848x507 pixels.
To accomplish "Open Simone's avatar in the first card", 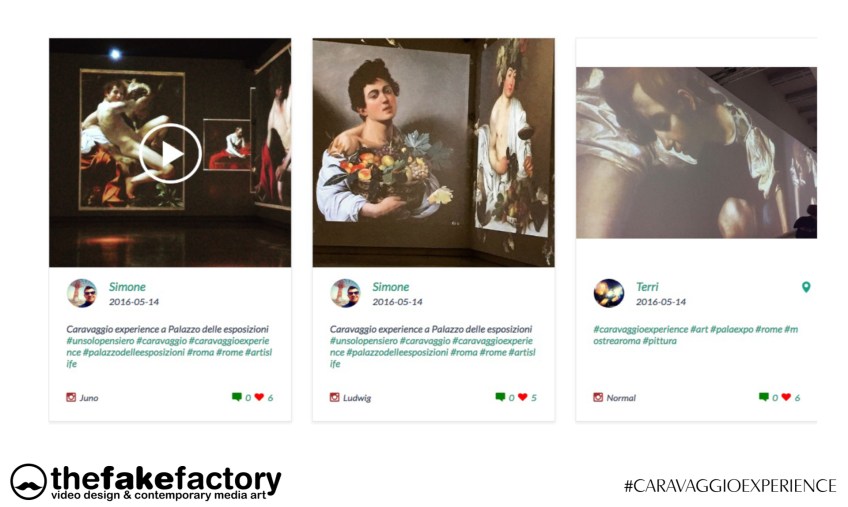I will [x=82, y=293].
